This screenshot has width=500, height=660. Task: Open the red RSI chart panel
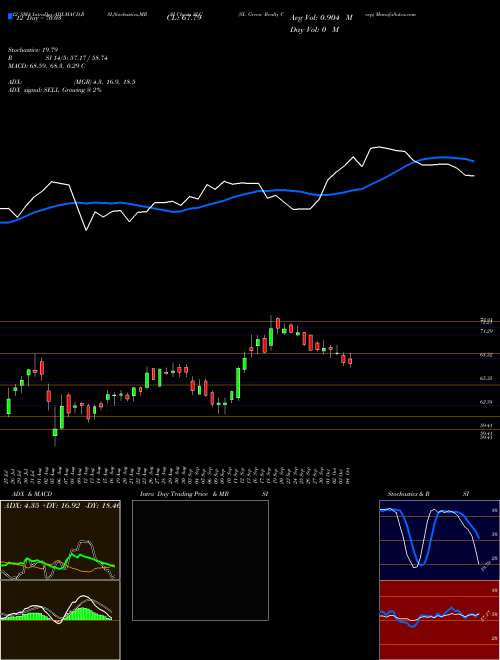[439, 620]
